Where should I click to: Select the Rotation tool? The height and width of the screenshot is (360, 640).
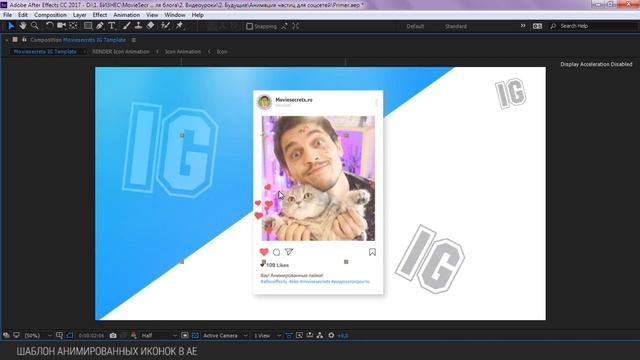[x=49, y=26]
